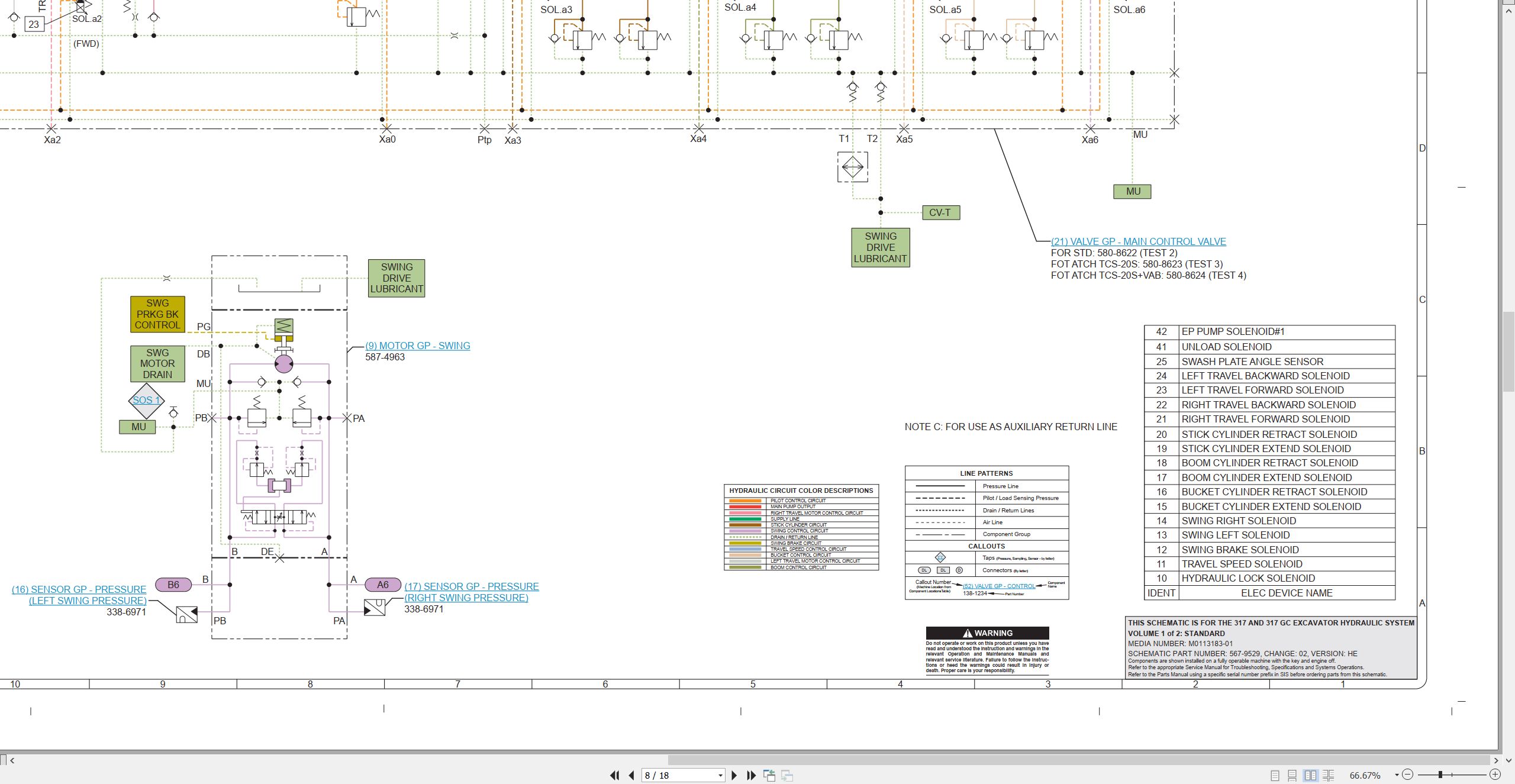Click the BOOM CYLINDER EXTEND SOLENOID row
The width and height of the screenshot is (1515, 784).
(1269, 478)
